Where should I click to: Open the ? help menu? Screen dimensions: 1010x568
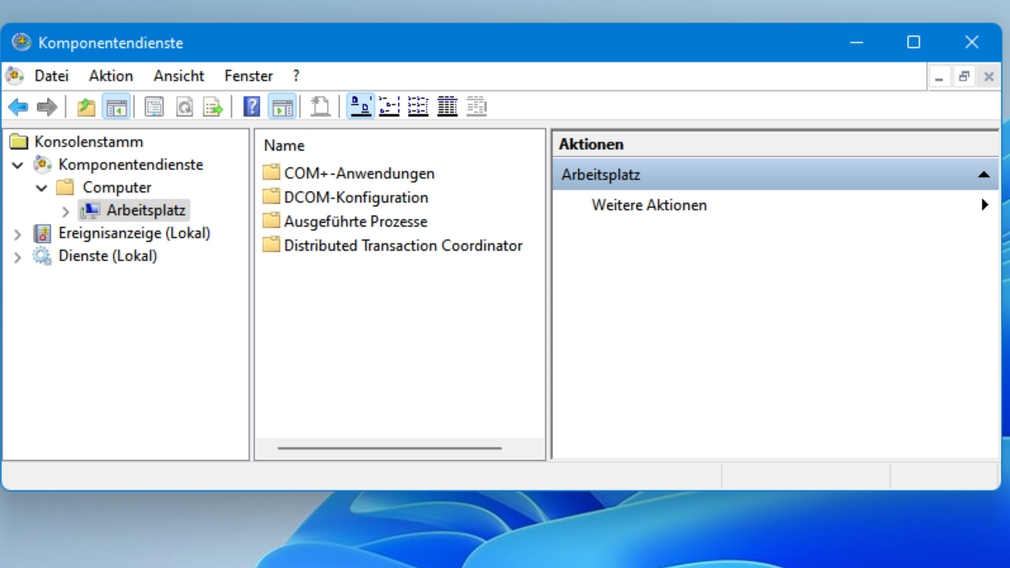296,76
